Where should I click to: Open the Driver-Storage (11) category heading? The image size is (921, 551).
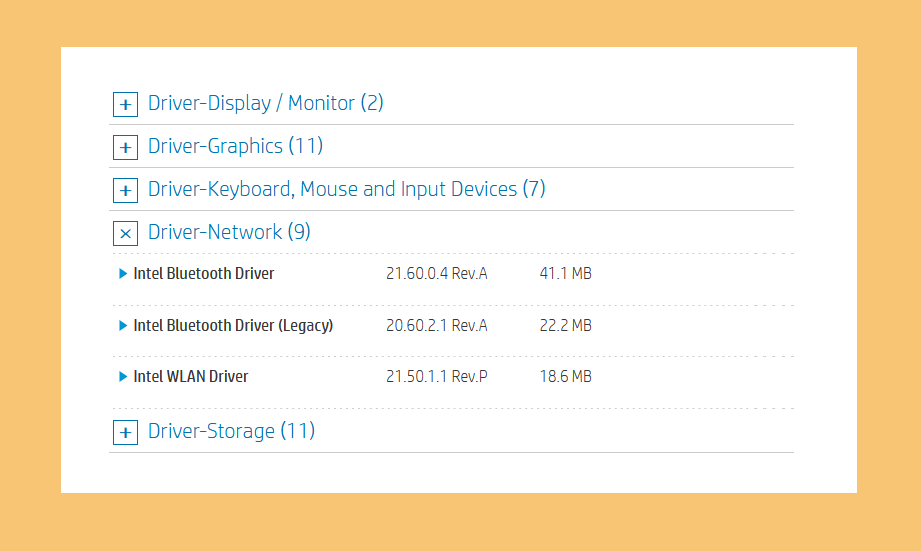click(x=231, y=431)
